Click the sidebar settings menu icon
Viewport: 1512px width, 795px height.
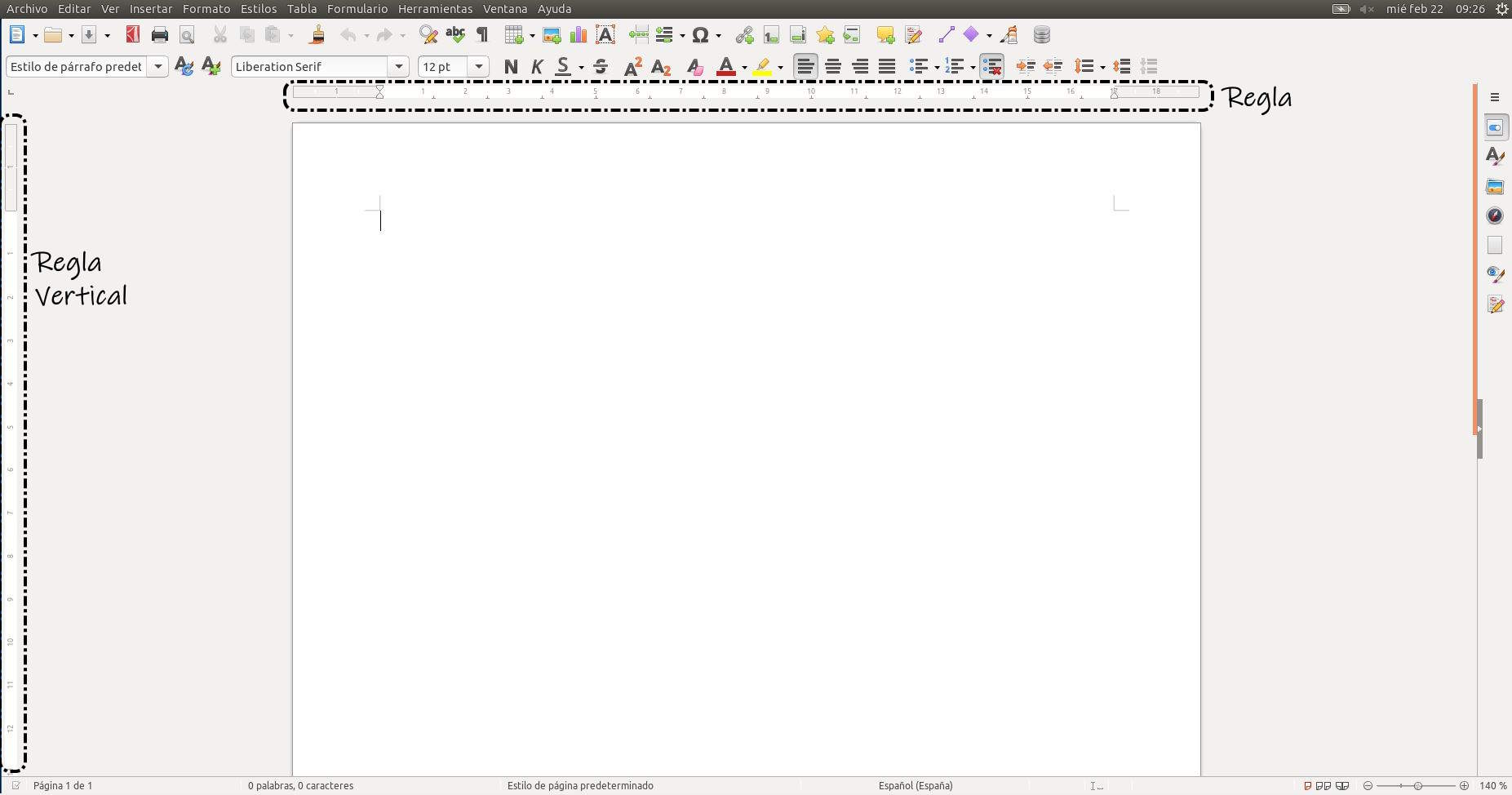click(1495, 97)
